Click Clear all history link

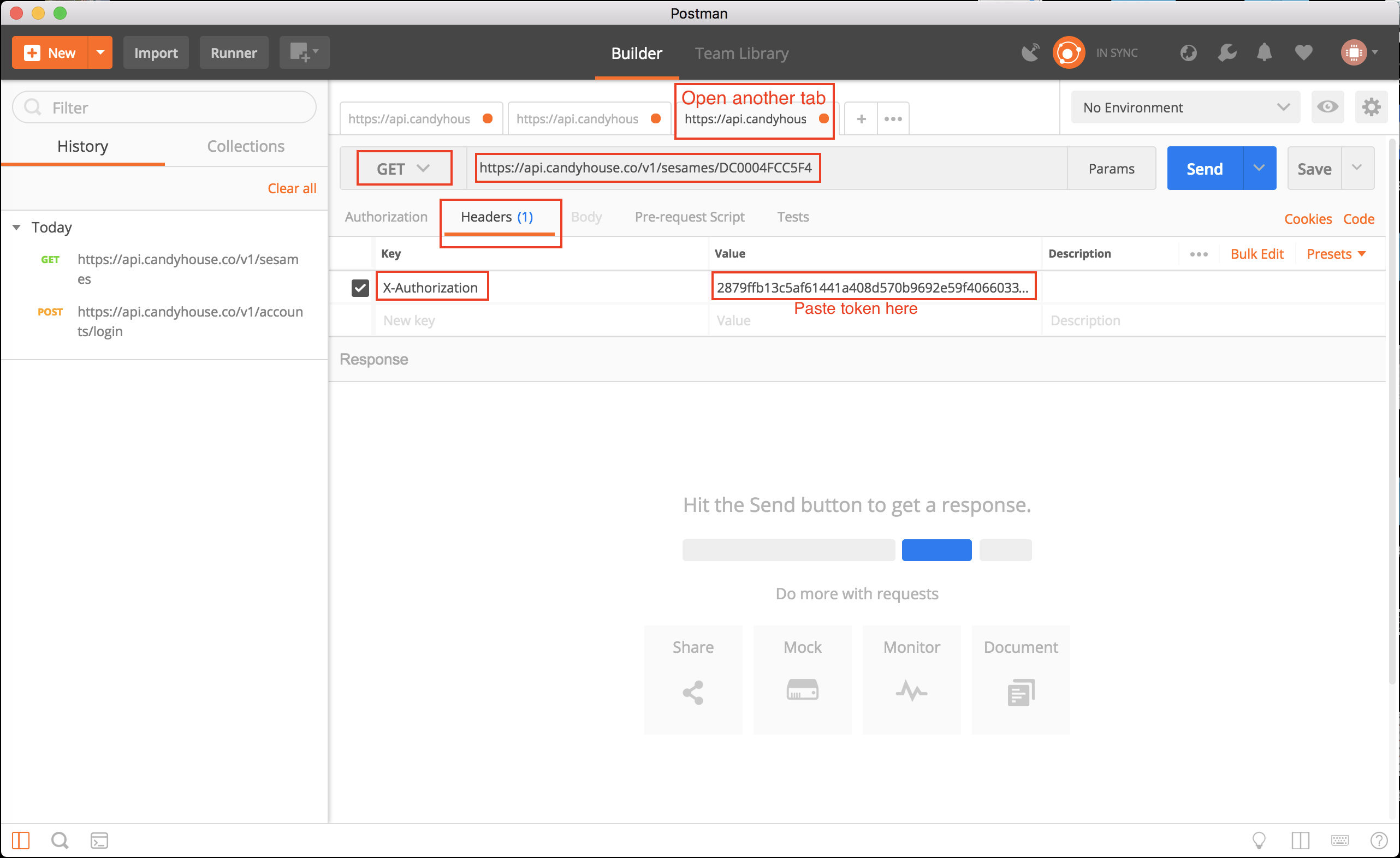[292, 188]
